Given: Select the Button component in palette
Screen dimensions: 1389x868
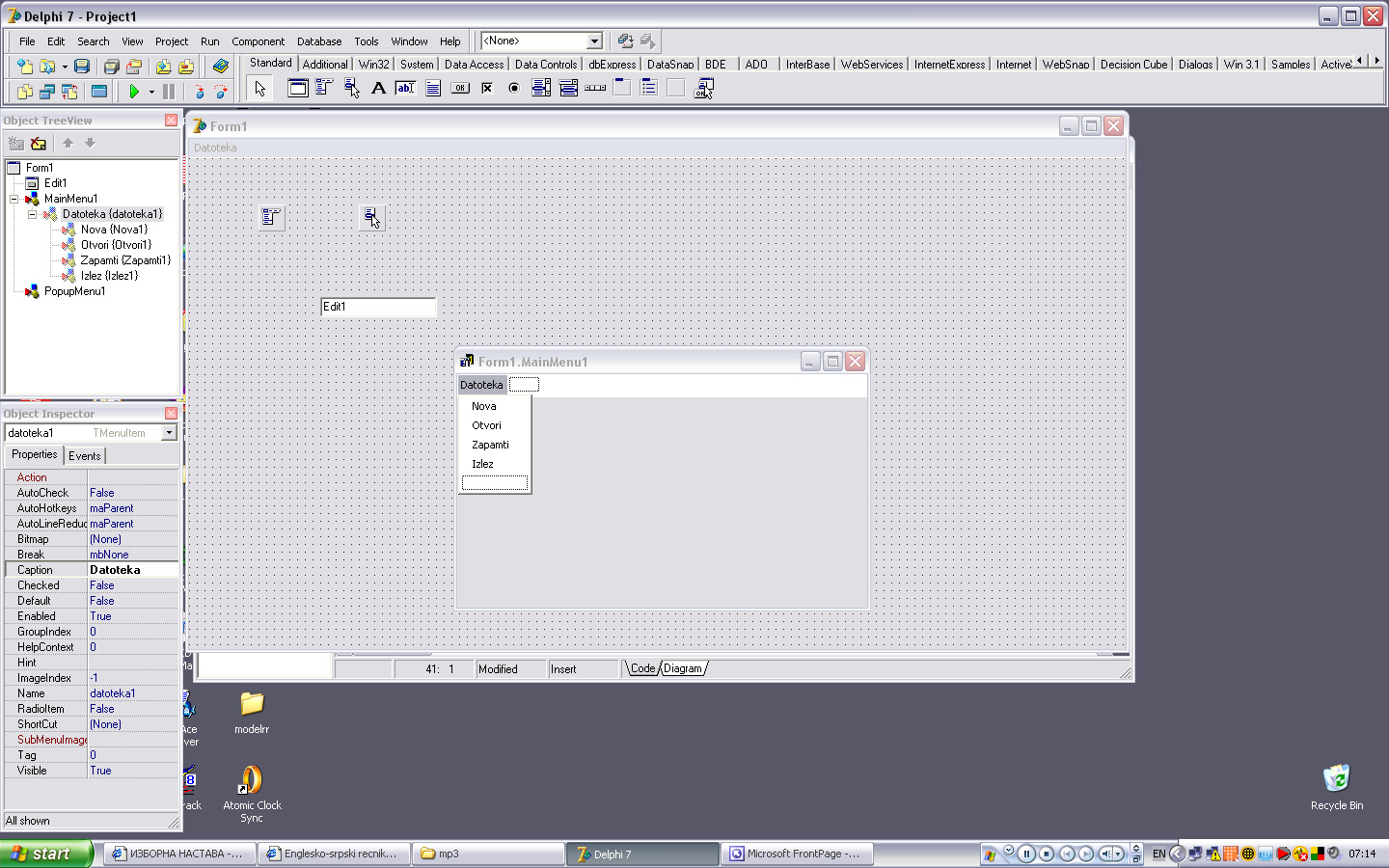Looking at the screenshot, I should (x=460, y=88).
